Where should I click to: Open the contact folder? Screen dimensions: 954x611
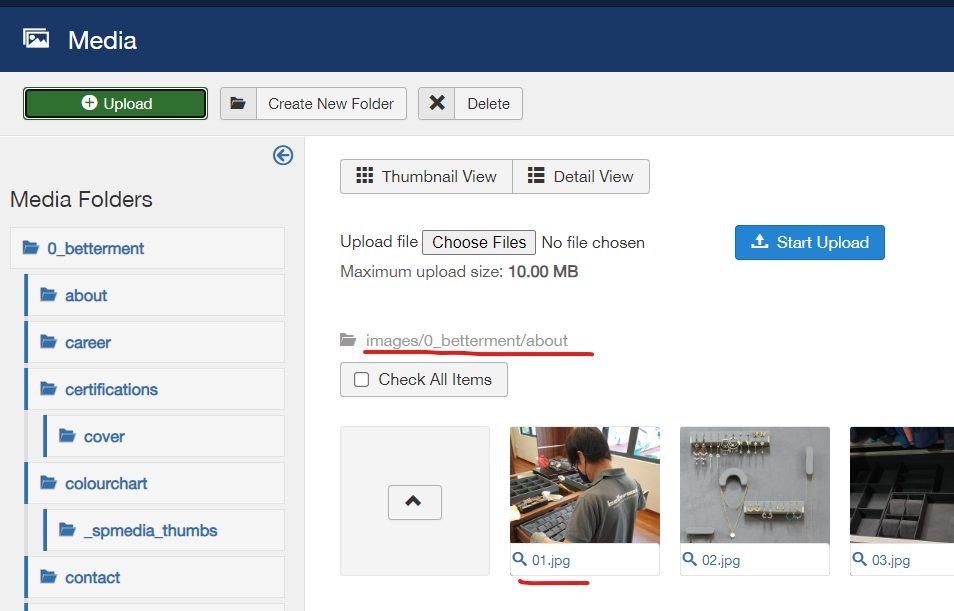pyautogui.click(x=155, y=578)
